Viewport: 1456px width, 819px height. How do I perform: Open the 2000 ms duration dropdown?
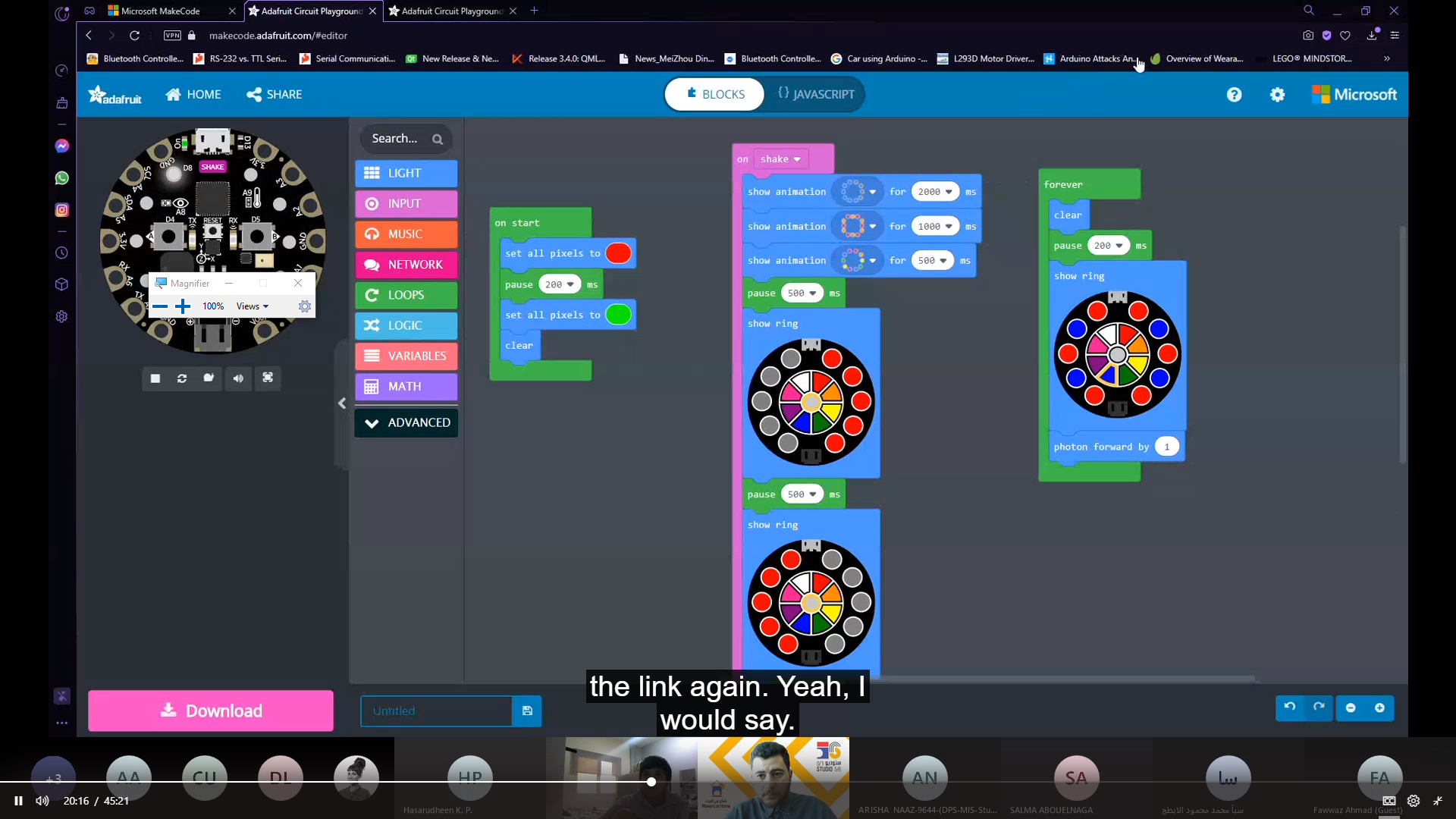click(935, 192)
